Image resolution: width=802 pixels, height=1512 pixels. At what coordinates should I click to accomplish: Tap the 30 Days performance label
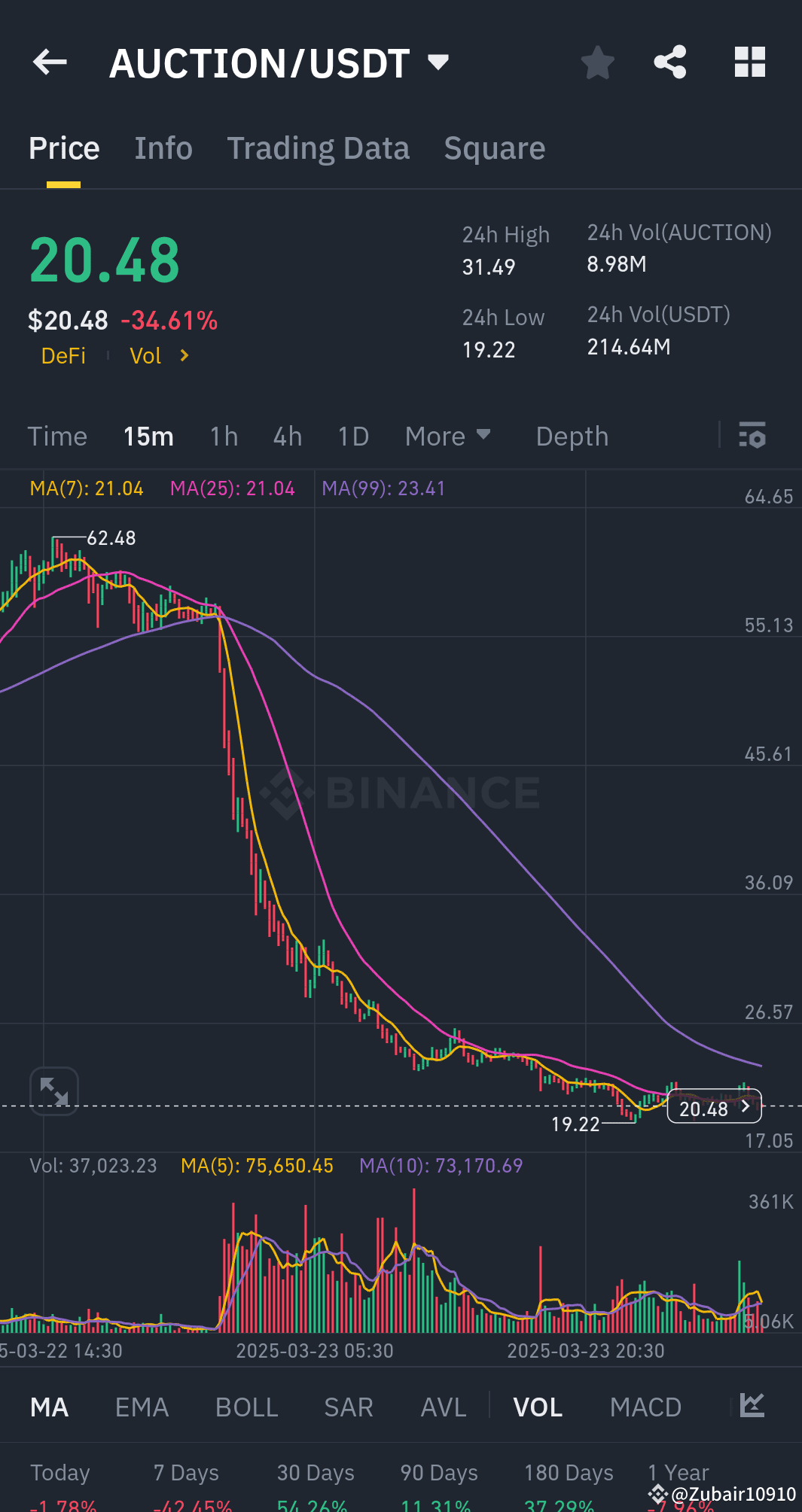[x=316, y=1472]
